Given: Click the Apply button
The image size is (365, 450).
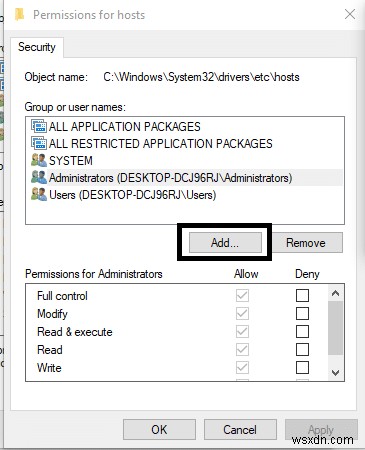Looking at the screenshot, I should pyautogui.click(x=321, y=429).
